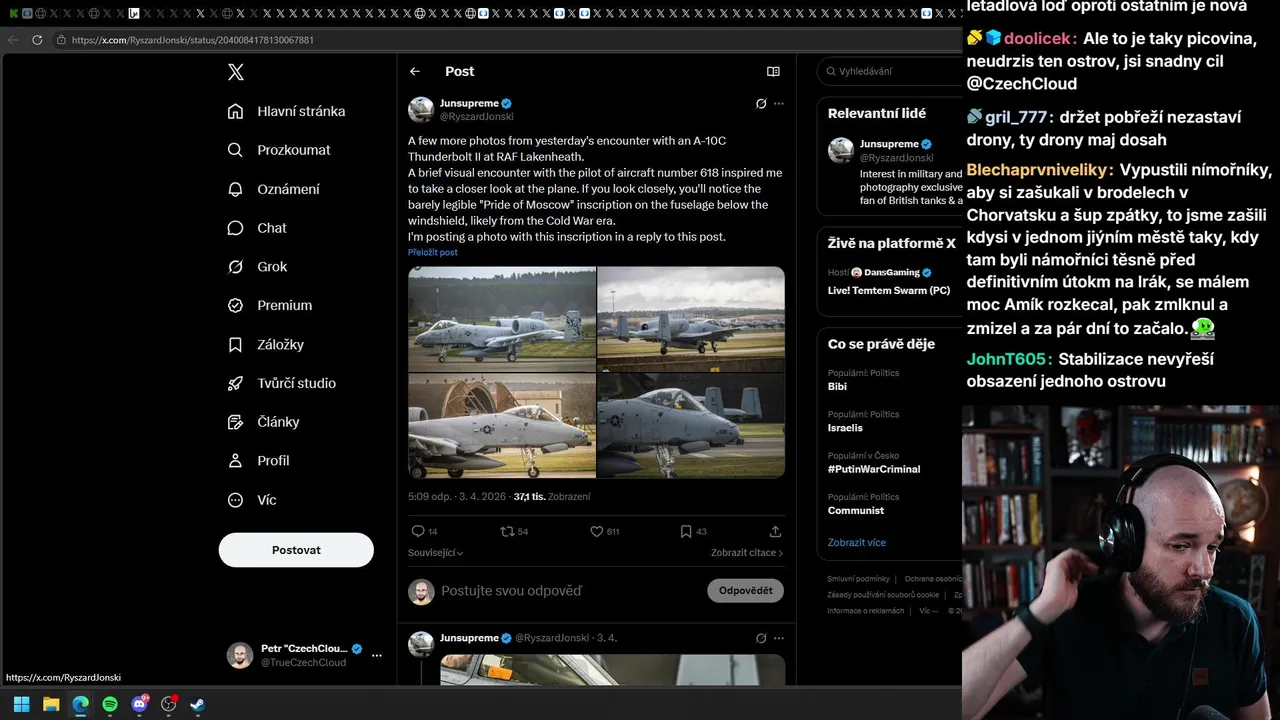Click the Záložky bookmark icon in sidebar

point(235,344)
